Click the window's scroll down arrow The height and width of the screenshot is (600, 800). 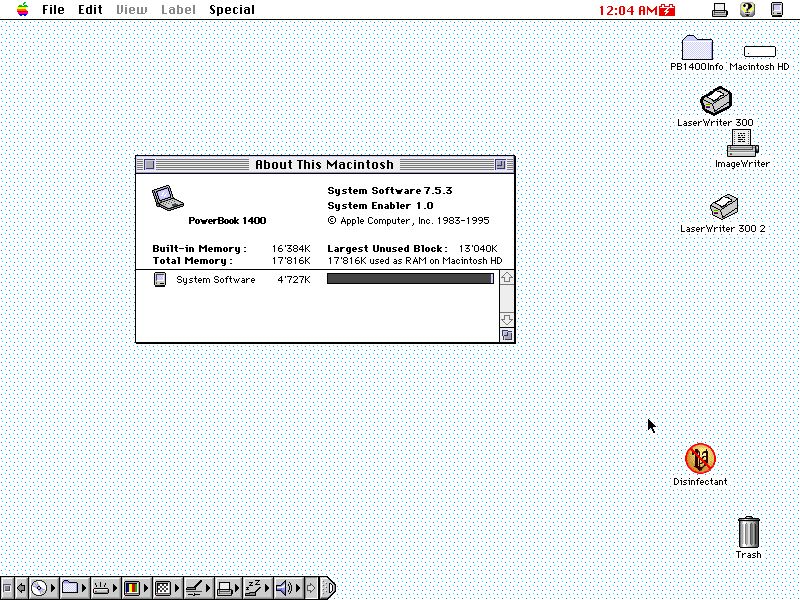[507, 320]
